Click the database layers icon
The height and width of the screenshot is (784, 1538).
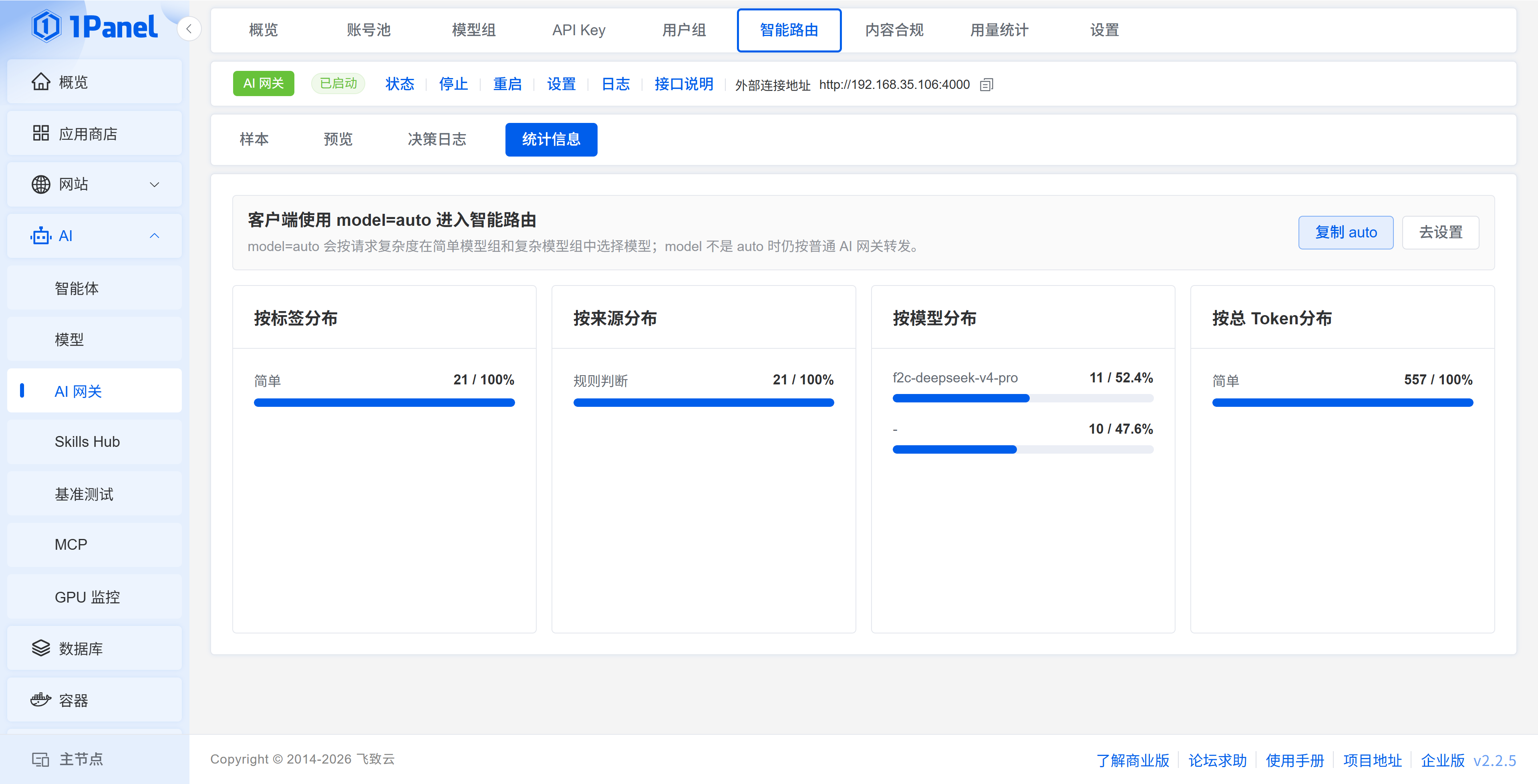click(x=40, y=648)
